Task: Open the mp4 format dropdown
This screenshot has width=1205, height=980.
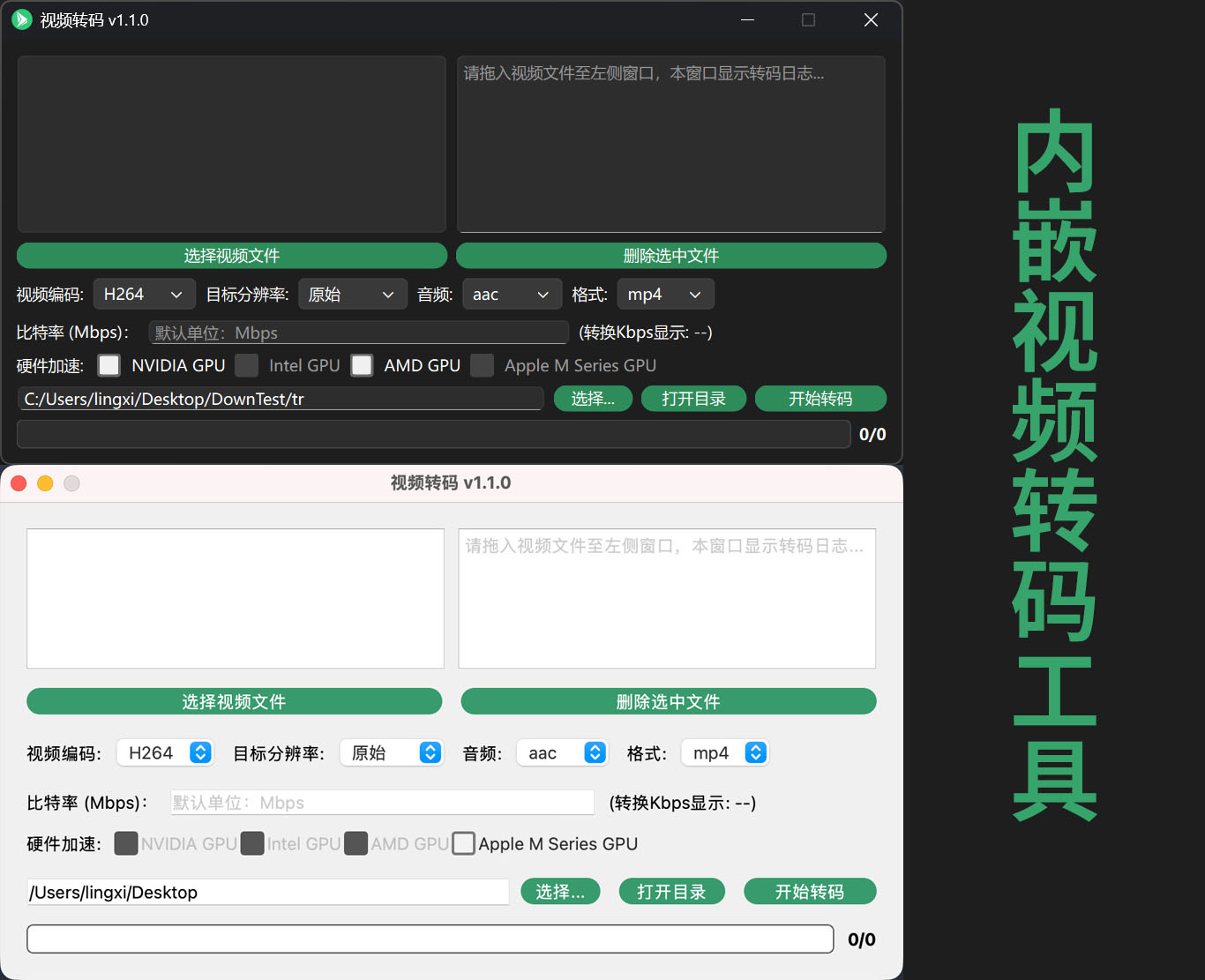Action: point(666,294)
